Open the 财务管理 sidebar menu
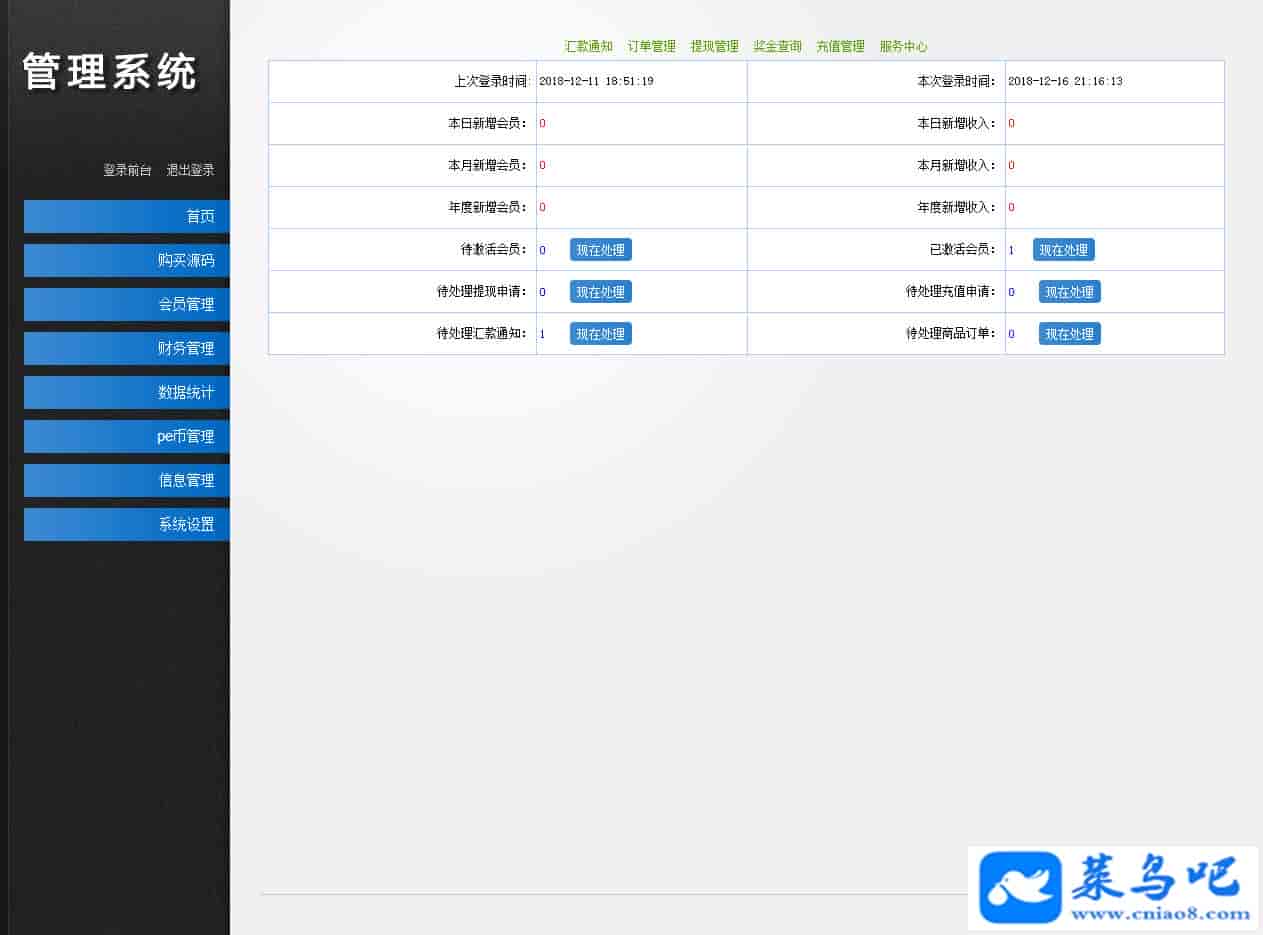 click(127, 348)
